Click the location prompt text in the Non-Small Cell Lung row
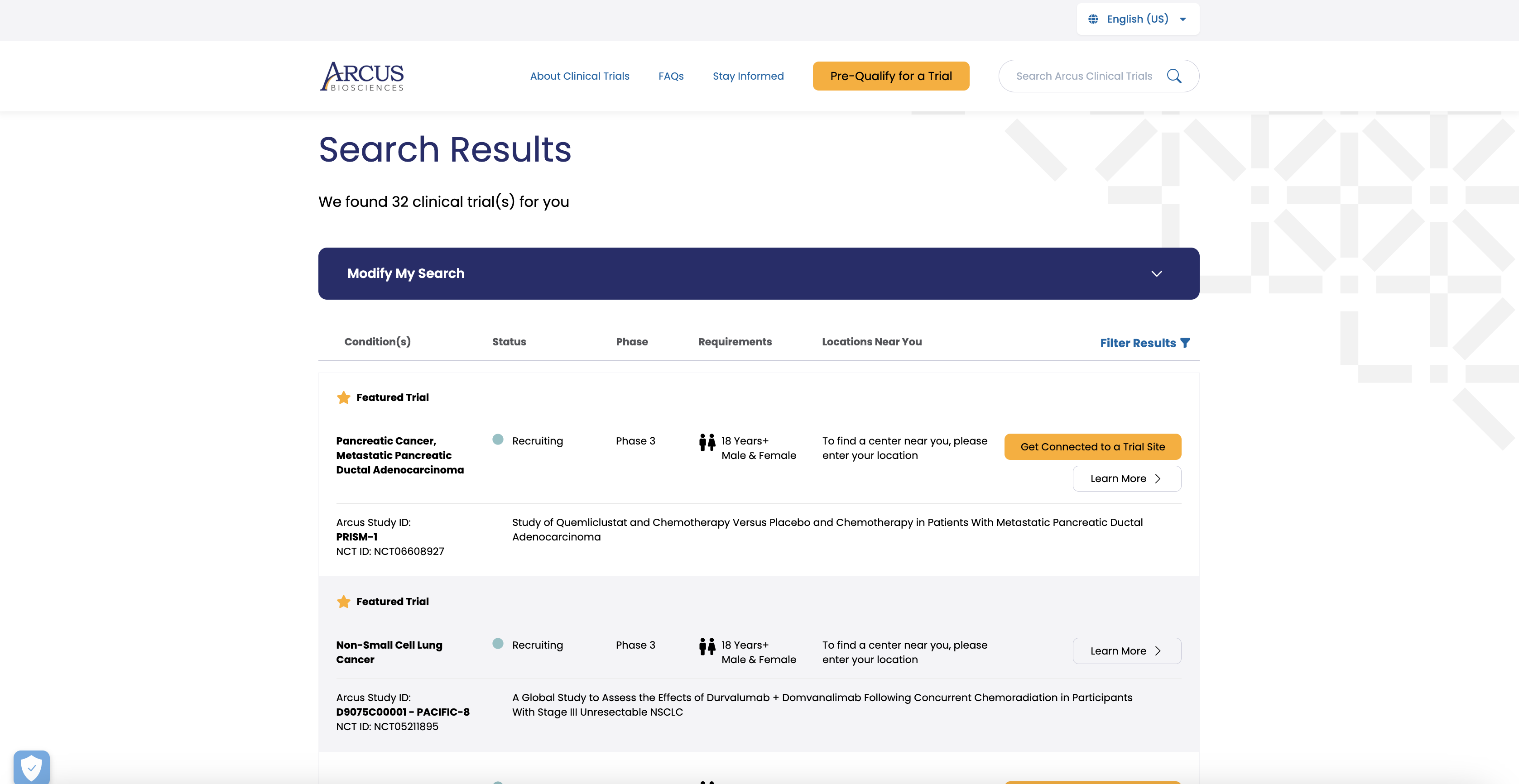Image resolution: width=1519 pixels, height=784 pixels. [x=904, y=652]
